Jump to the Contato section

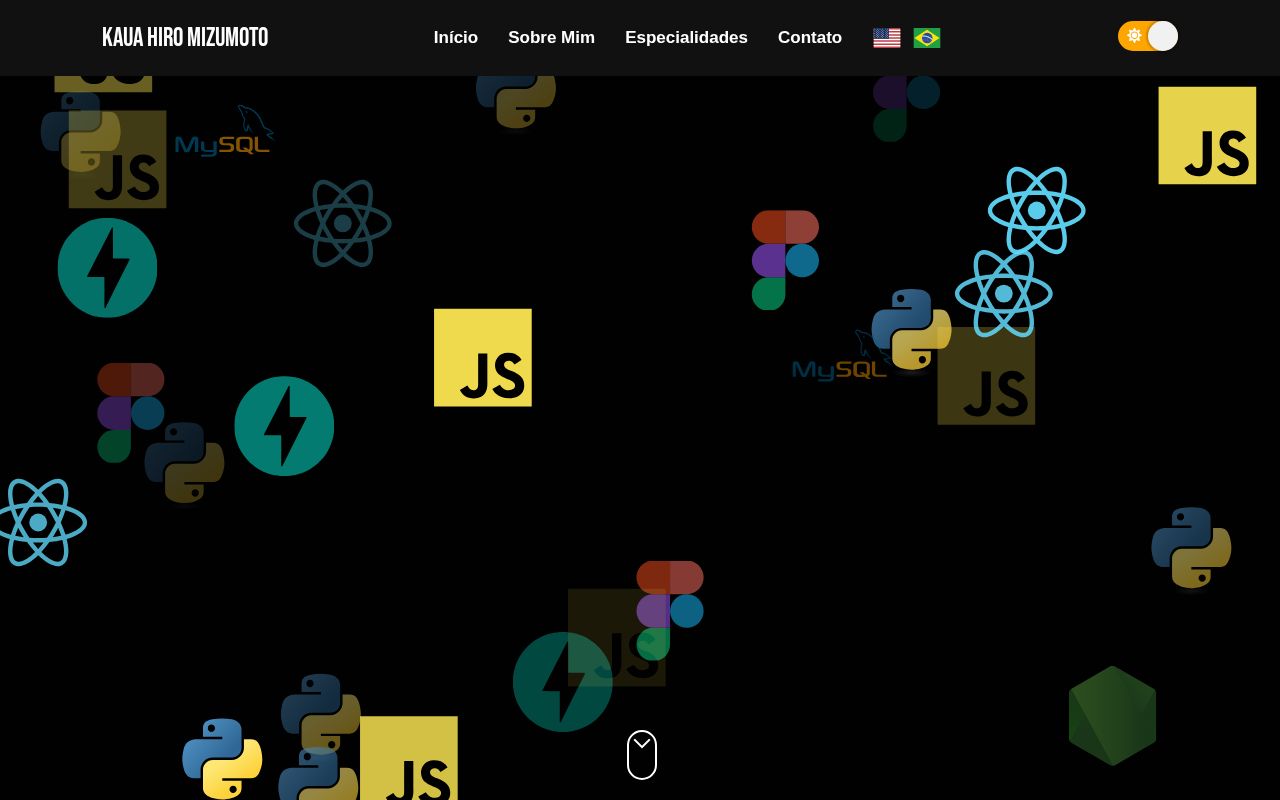pyautogui.click(x=810, y=37)
